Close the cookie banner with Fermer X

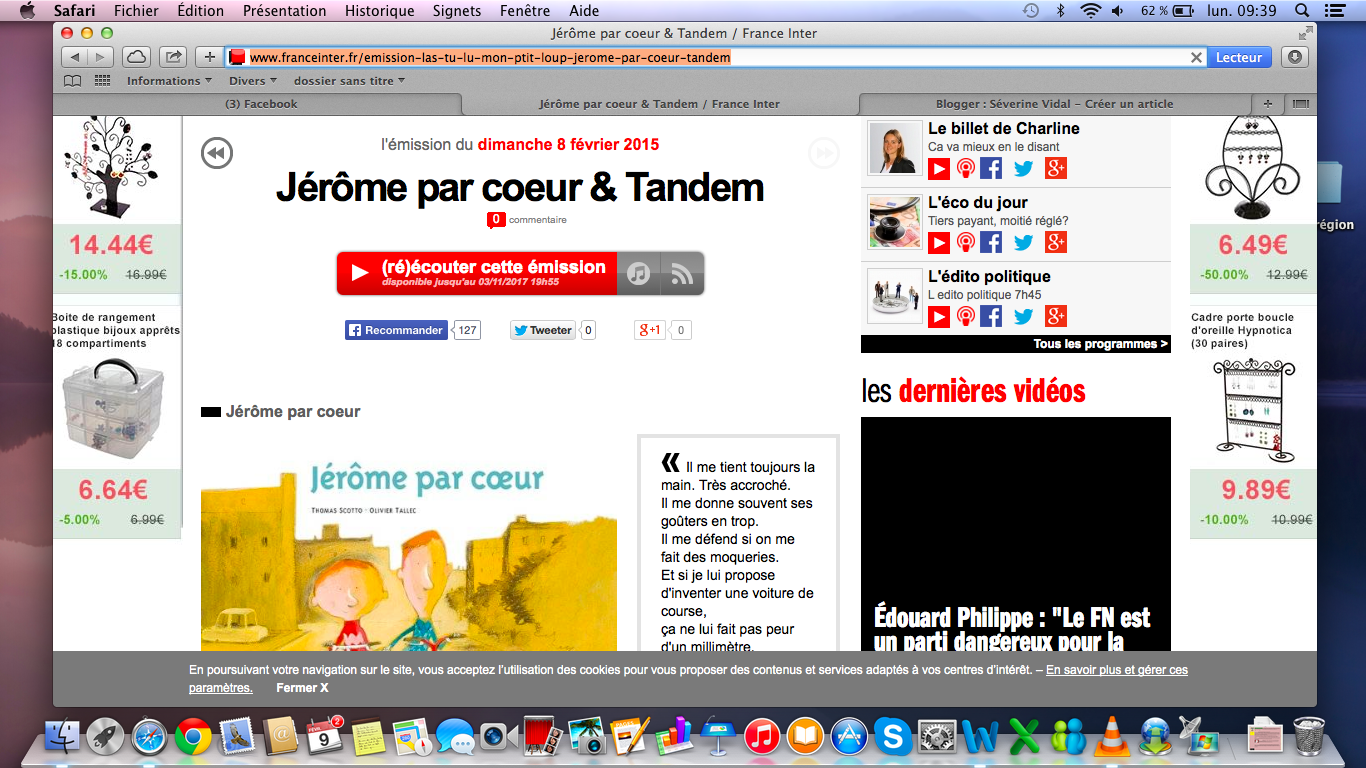[302, 688]
